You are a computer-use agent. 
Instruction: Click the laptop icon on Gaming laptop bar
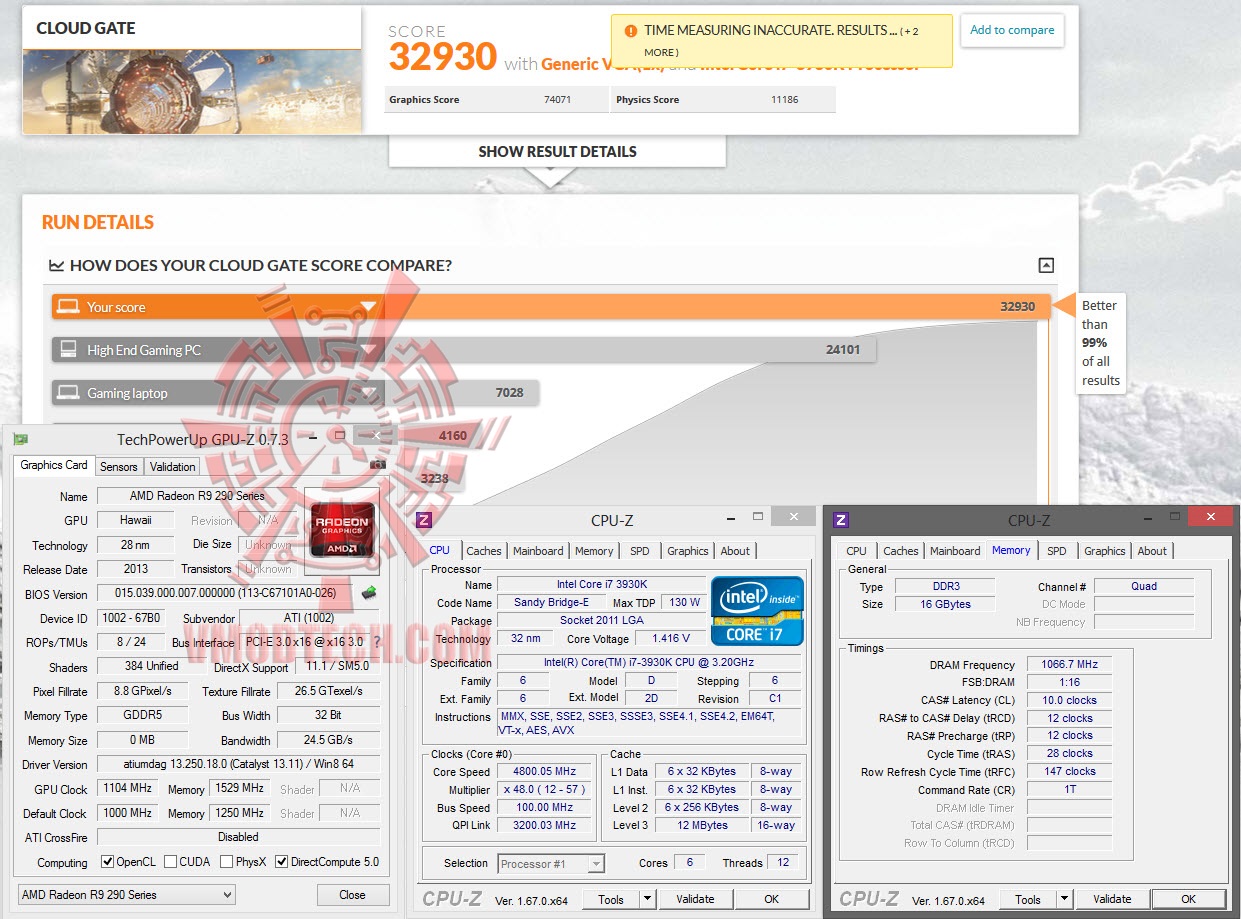click(x=68, y=392)
